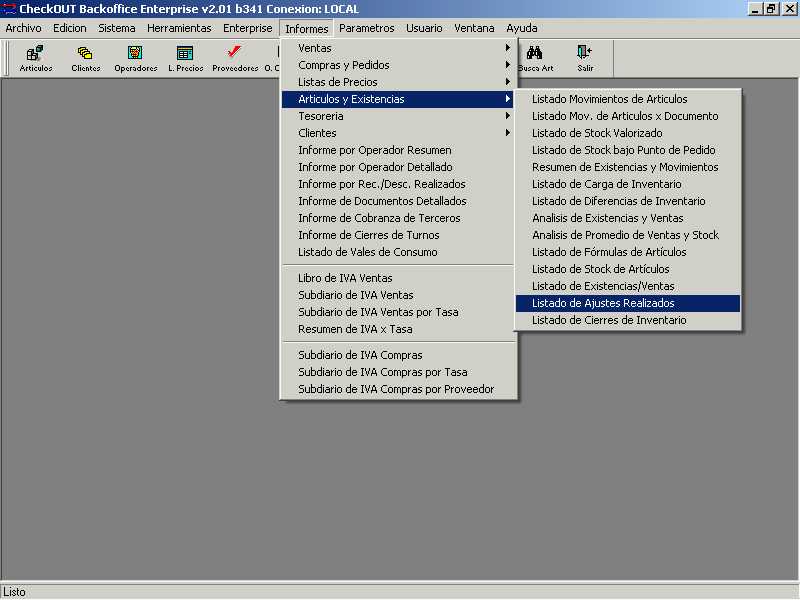The image size is (800, 600).
Task: Click the Salir exit icon
Action: click(585, 59)
